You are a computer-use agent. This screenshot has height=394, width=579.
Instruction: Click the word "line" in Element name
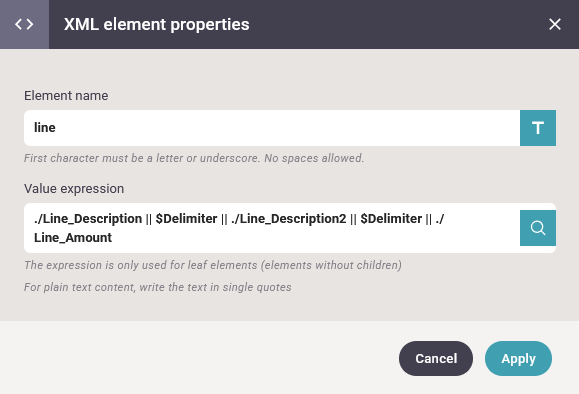pos(45,127)
